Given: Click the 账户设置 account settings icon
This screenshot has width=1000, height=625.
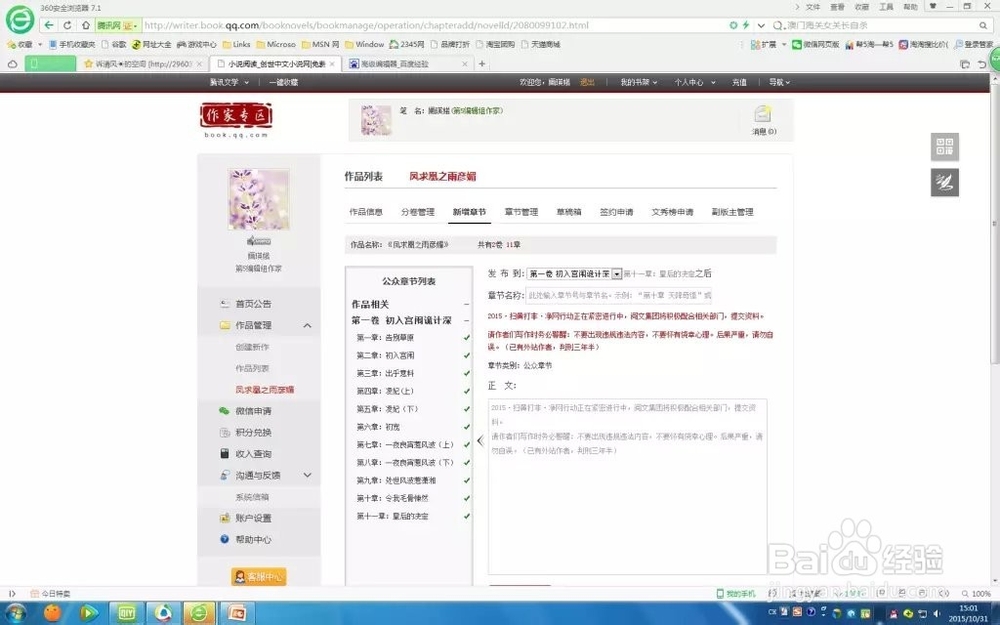Looking at the screenshot, I should click(x=225, y=518).
